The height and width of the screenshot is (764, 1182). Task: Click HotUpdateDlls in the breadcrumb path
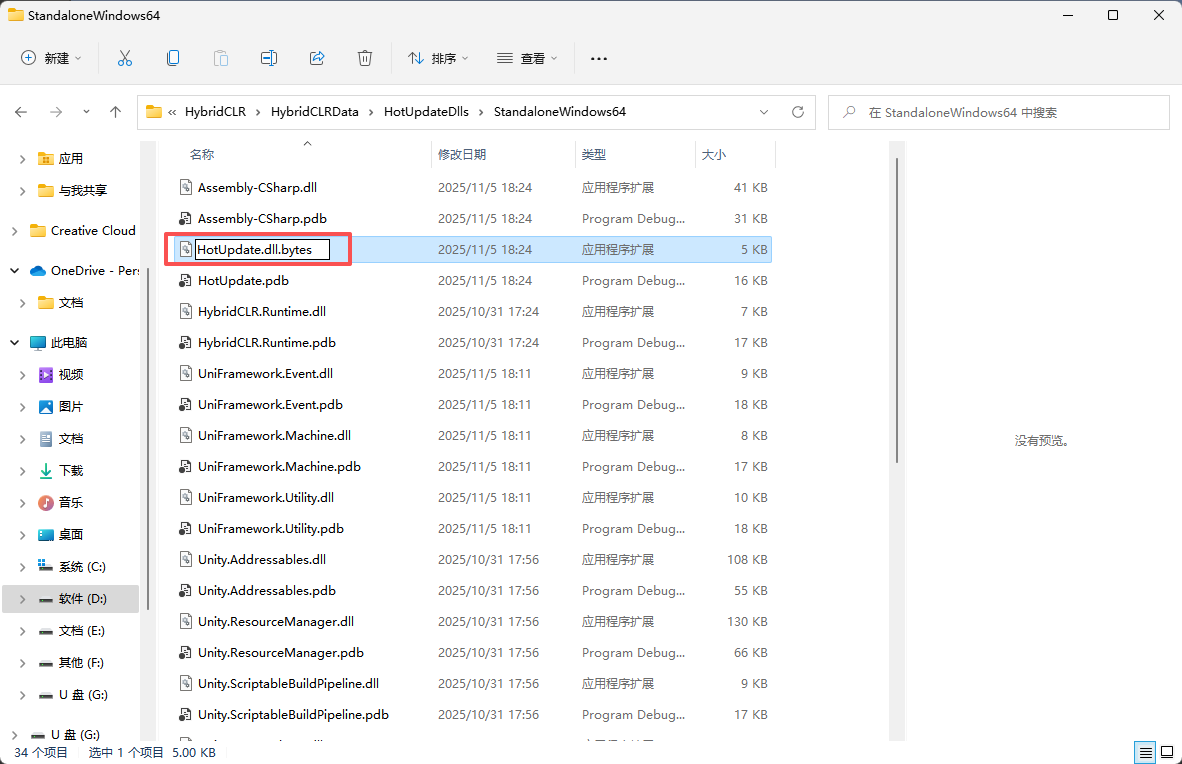427,112
